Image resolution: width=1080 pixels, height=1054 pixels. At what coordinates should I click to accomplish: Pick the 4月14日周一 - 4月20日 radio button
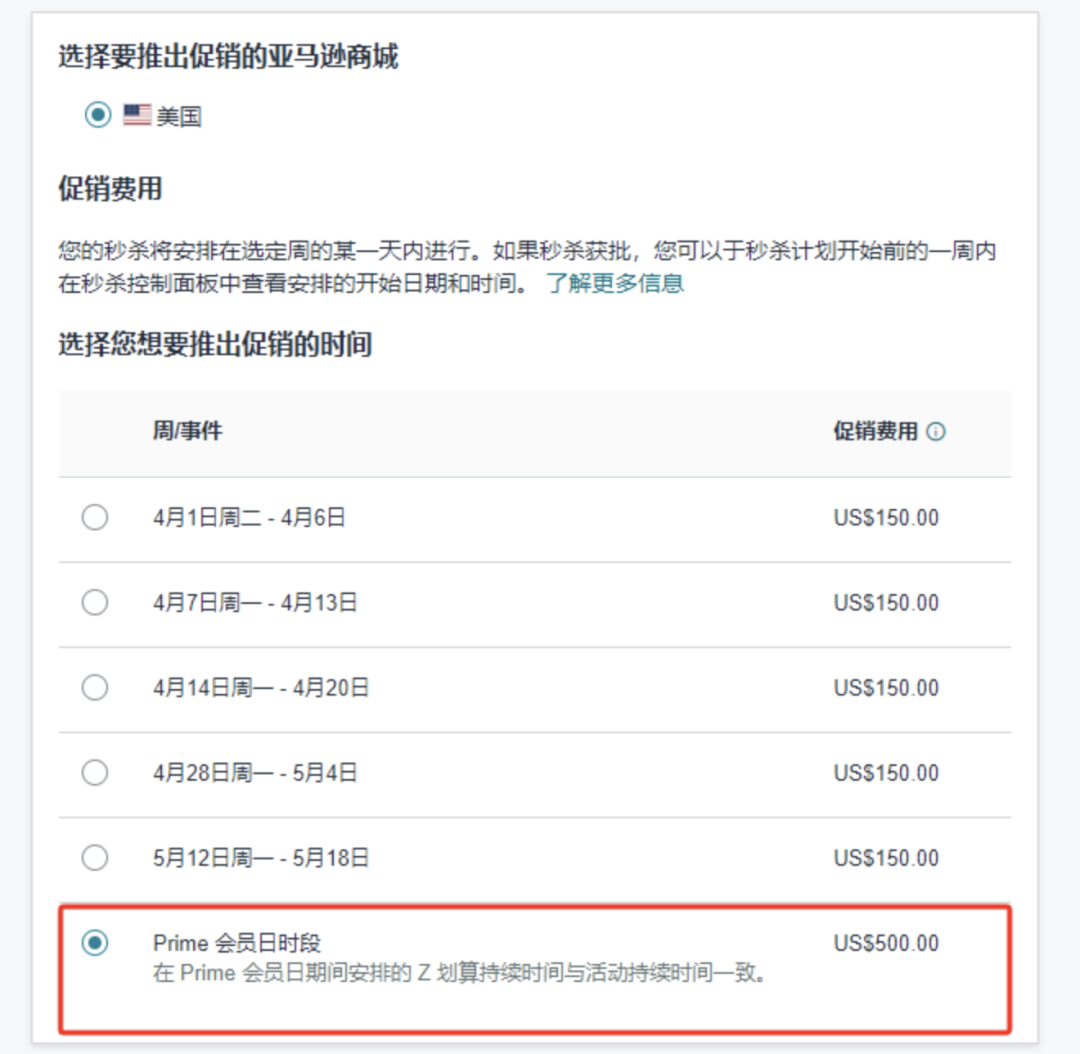pos(95,688)
